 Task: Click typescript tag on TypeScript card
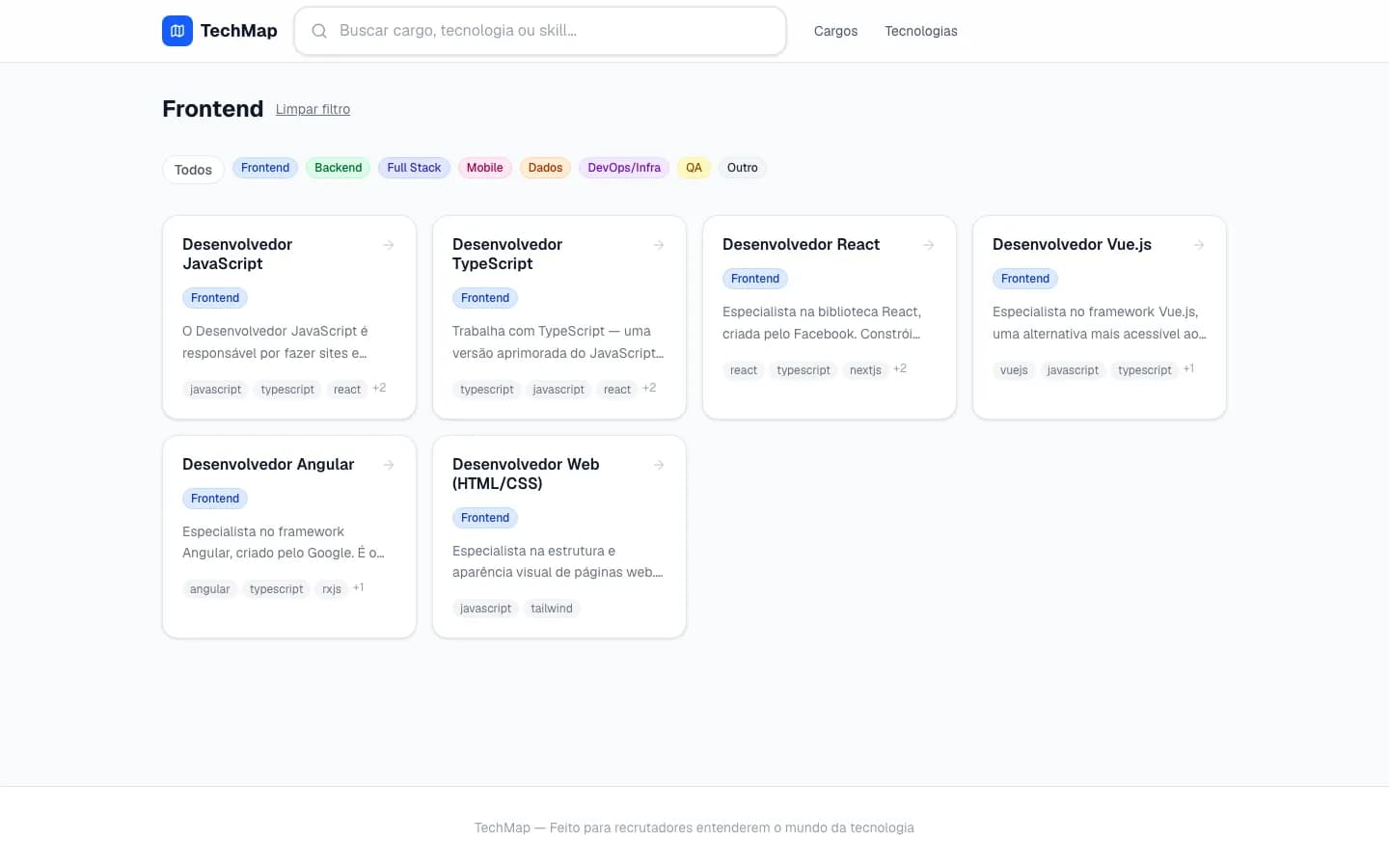tap(487, 390)
